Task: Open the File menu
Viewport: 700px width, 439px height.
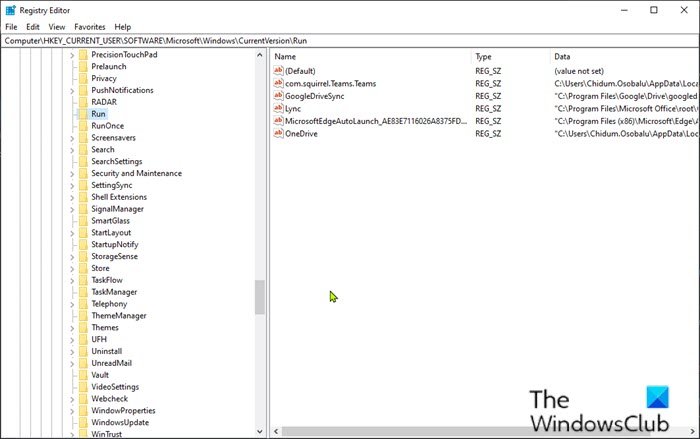Action: tap(11, 27)
